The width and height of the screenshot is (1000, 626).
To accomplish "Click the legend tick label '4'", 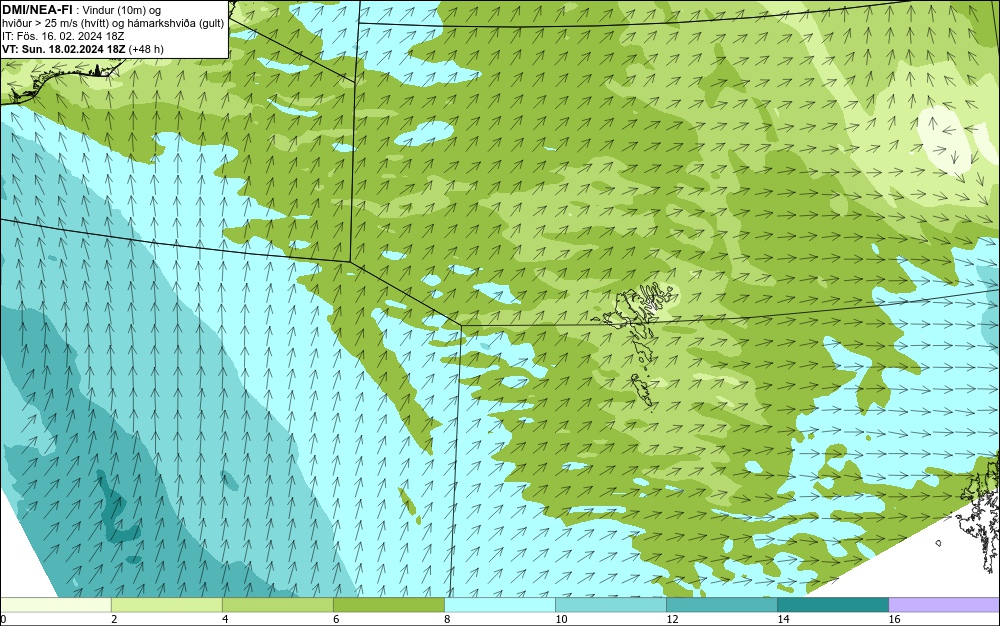I will click(225, 619).
